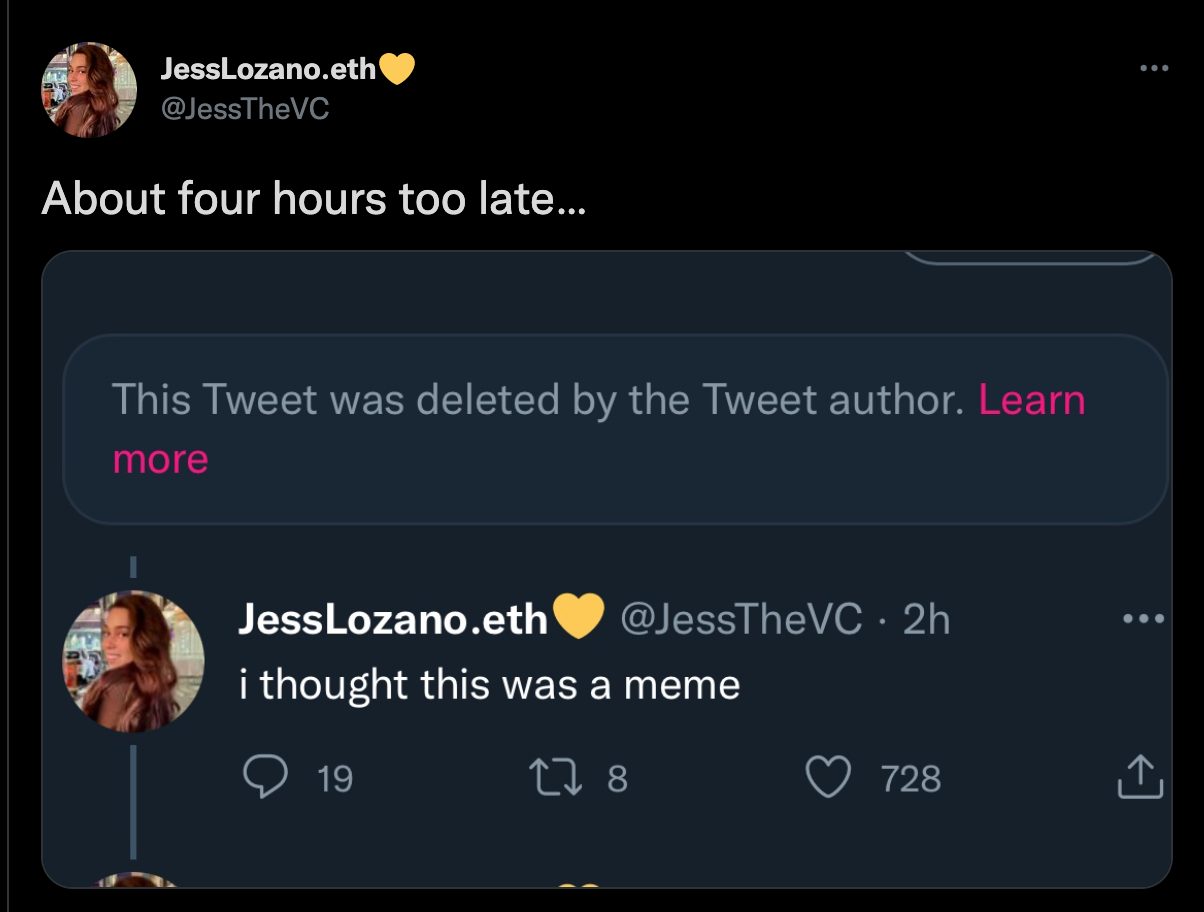Open the main tweet author's profile picture
This screenshot has width=1204, height=912.
pos(89,90)
